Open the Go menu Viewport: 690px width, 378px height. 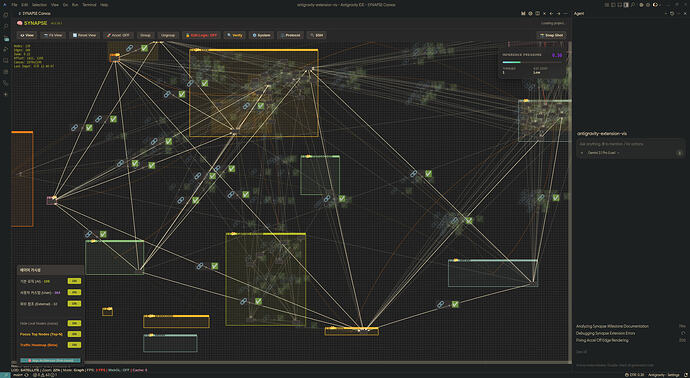point(65,4)
